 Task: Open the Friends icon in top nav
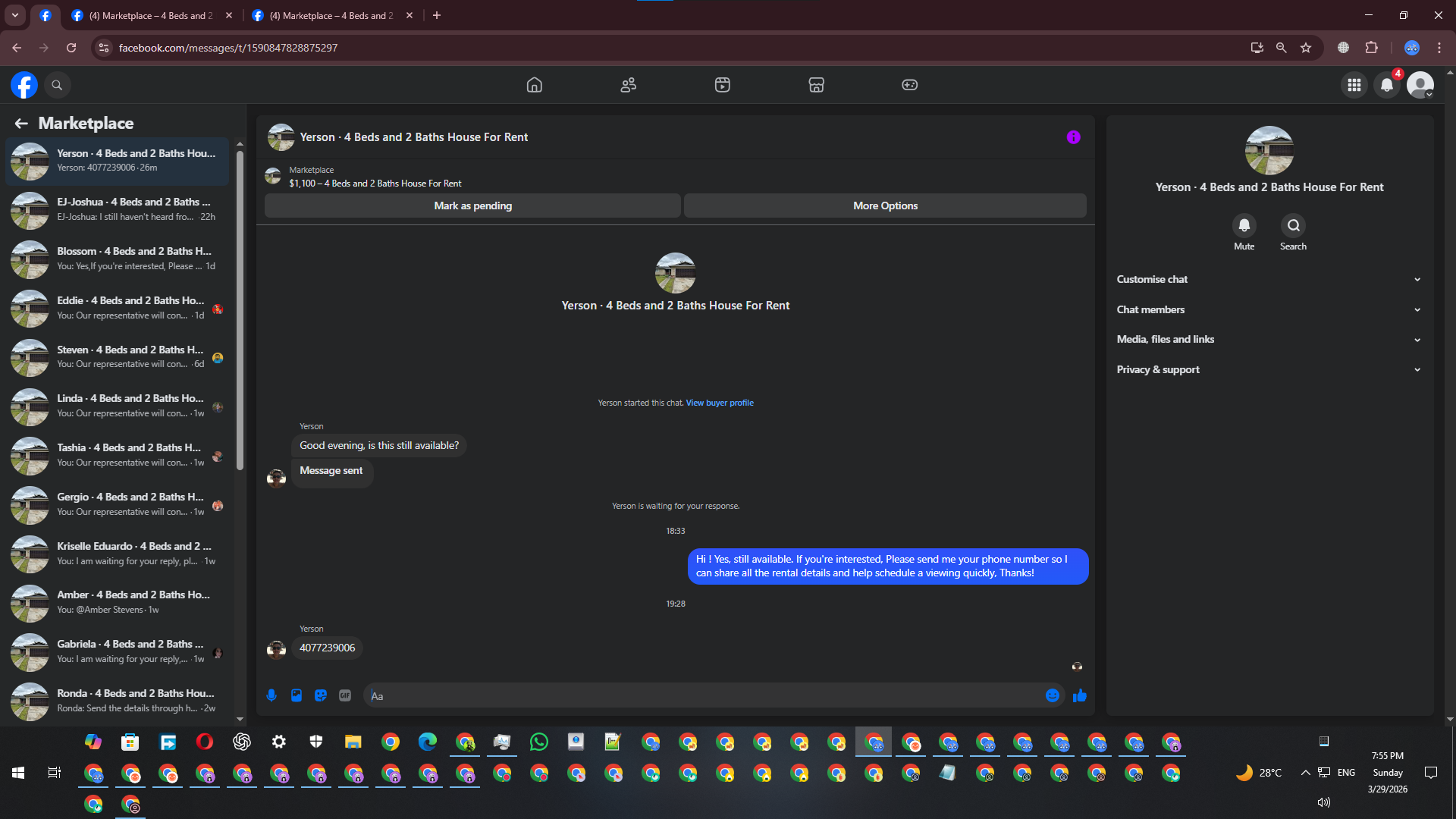click(629, 85)
